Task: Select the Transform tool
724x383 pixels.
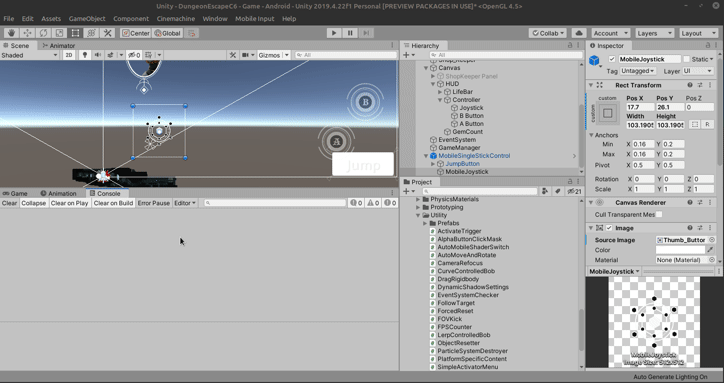Action: (91, 33)
